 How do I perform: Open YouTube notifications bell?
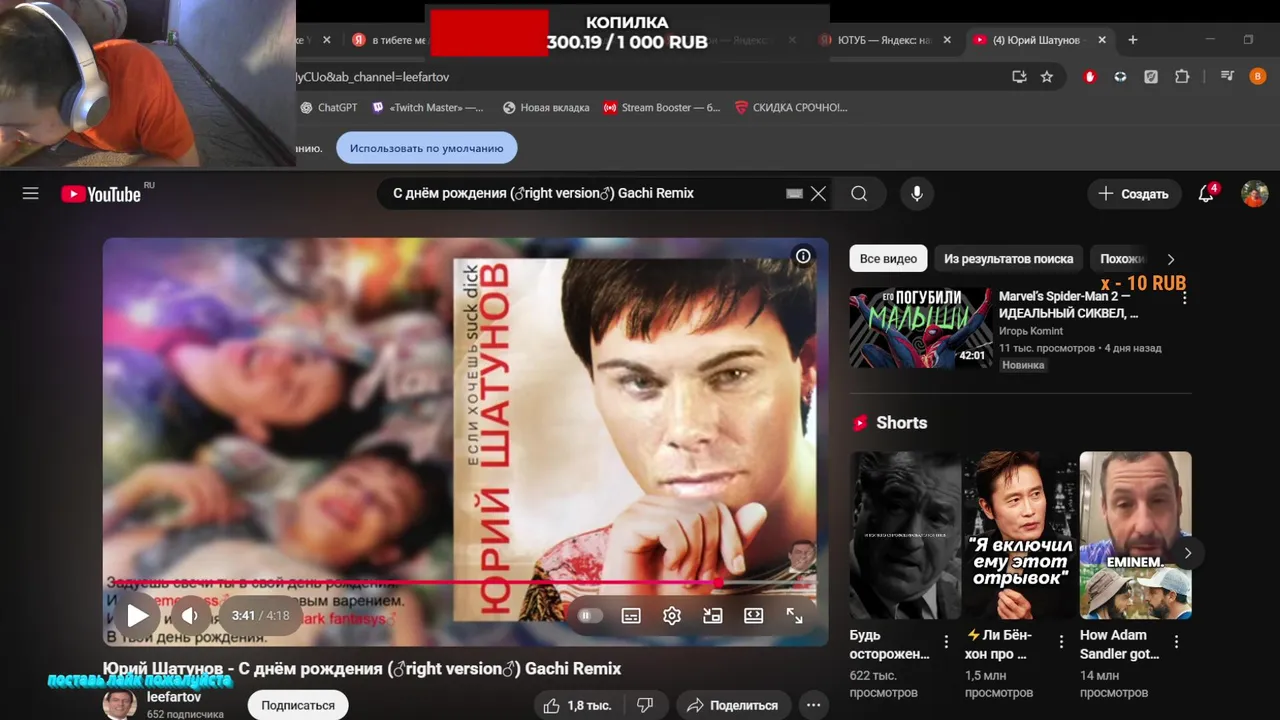click(x=1206, y=194)
